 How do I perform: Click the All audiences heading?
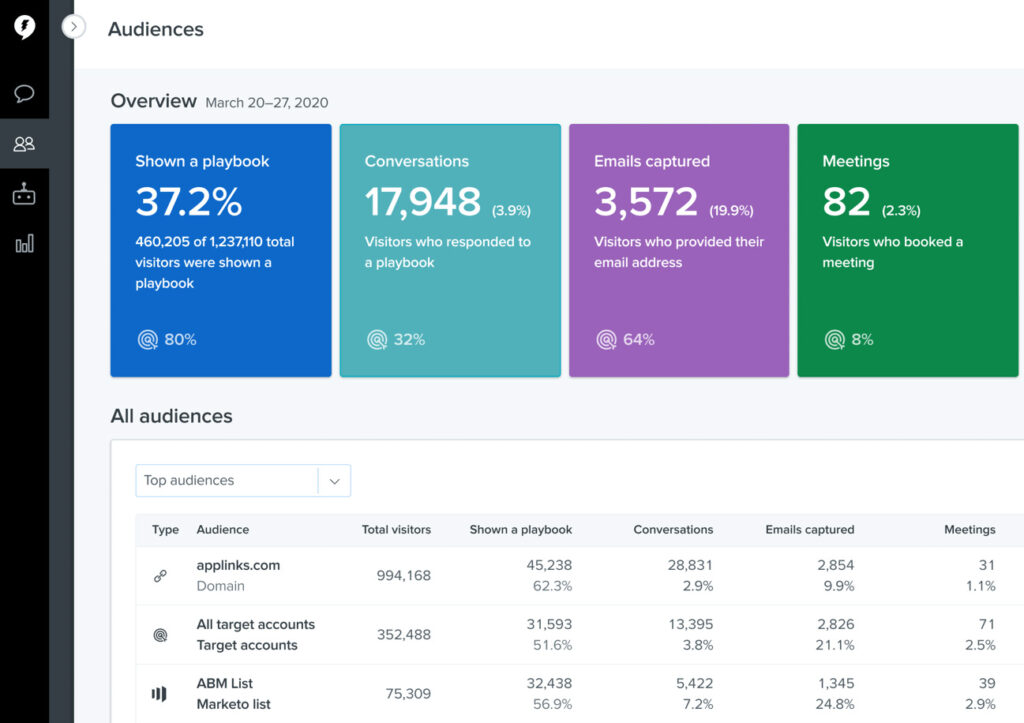click(x=171, y=416)
